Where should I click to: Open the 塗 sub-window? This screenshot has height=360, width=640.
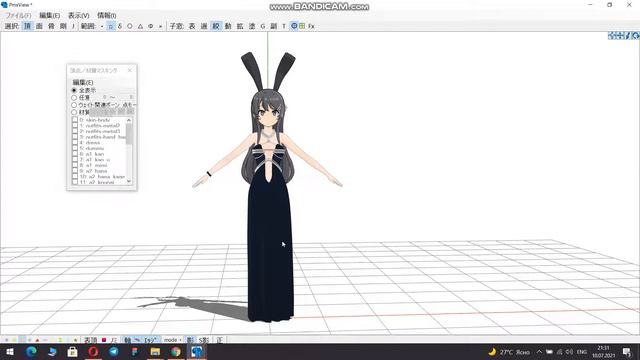(x=252, y=26)
